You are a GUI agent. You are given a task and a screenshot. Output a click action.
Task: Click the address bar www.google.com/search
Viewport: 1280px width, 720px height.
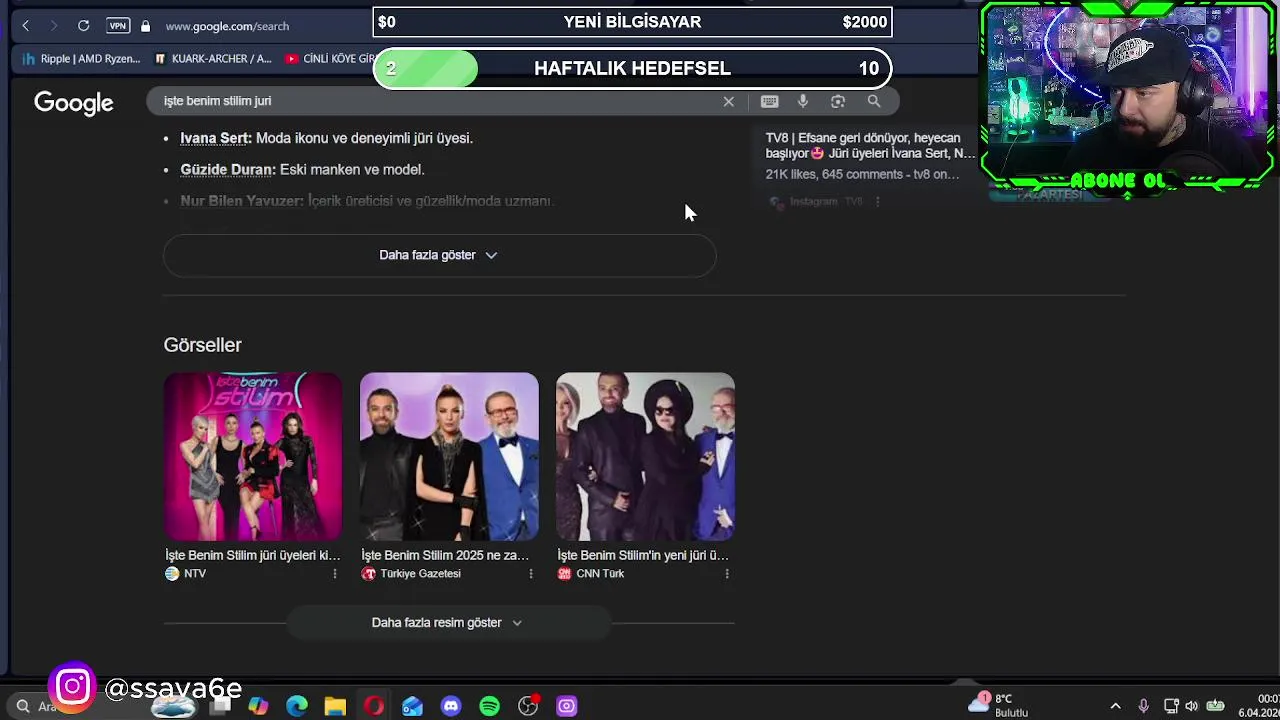point(227,26)
